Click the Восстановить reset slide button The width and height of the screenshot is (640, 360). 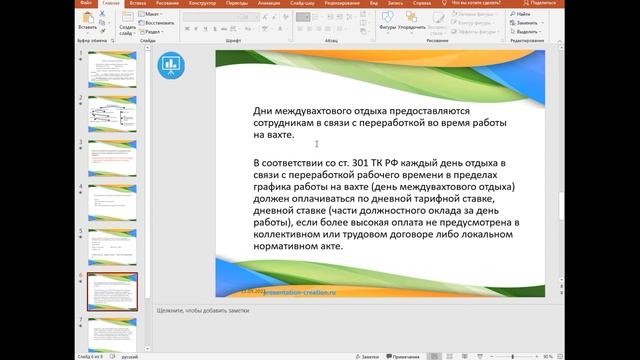156,23
